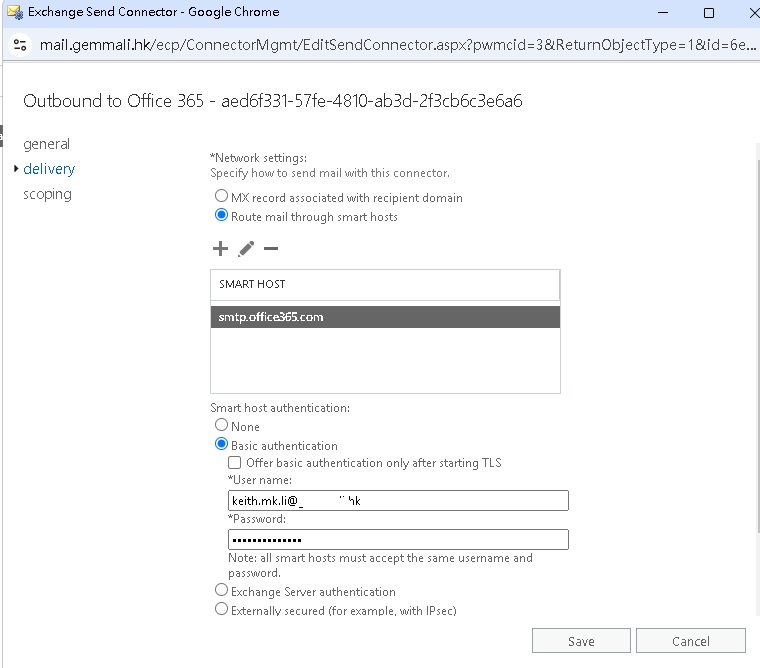This screenshot has width=760, height=668.
Task: Save the send connector settings
Action: 581,641
